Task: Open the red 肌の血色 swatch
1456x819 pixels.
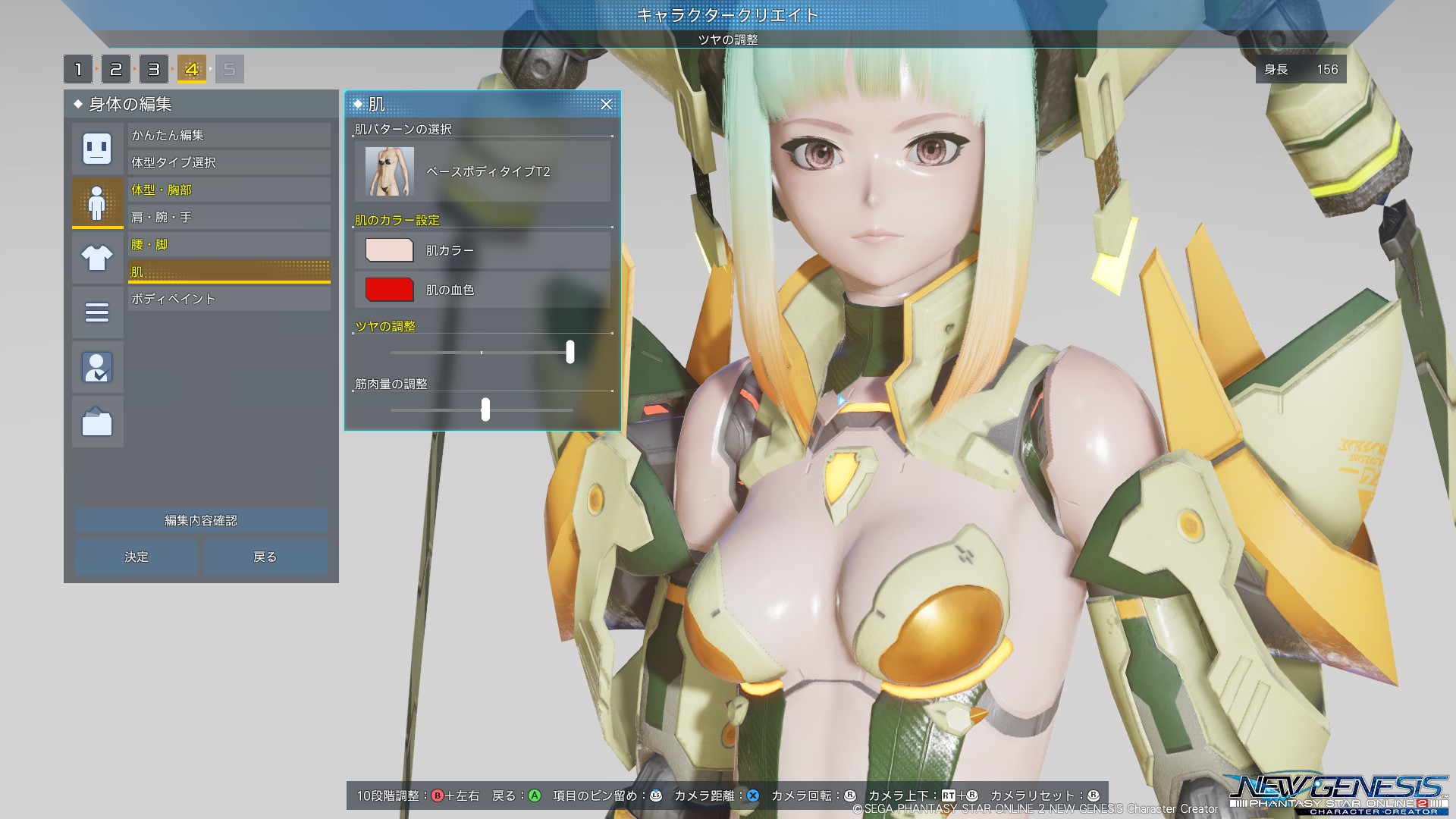Action: point(390,290)
